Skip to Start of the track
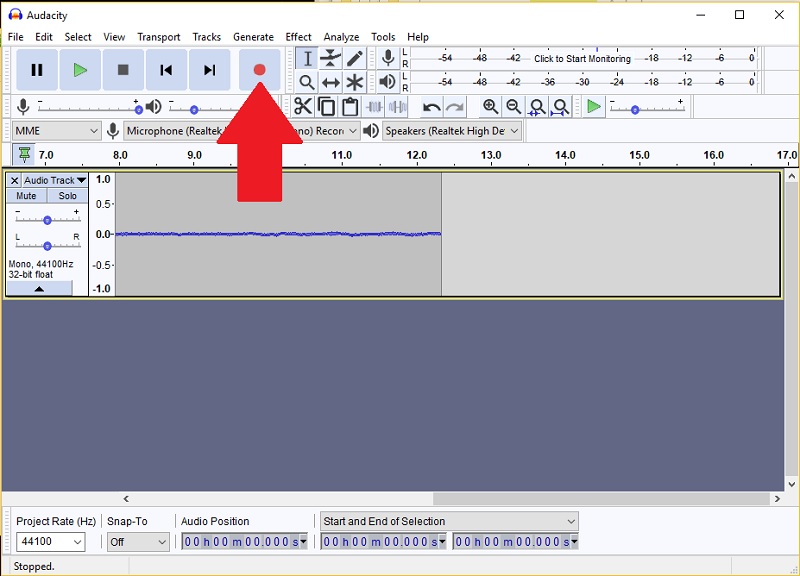 [166, 70]
